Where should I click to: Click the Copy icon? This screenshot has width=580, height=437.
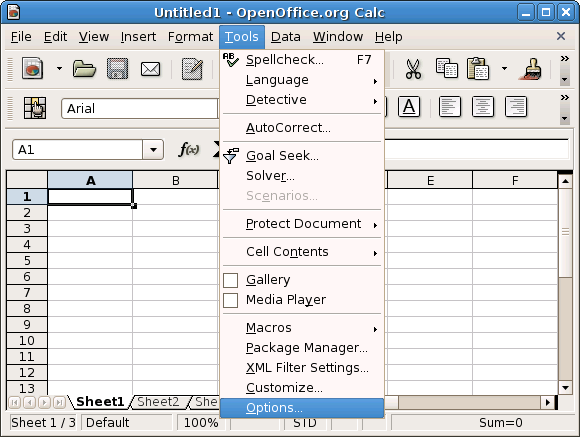coord(446,68)
